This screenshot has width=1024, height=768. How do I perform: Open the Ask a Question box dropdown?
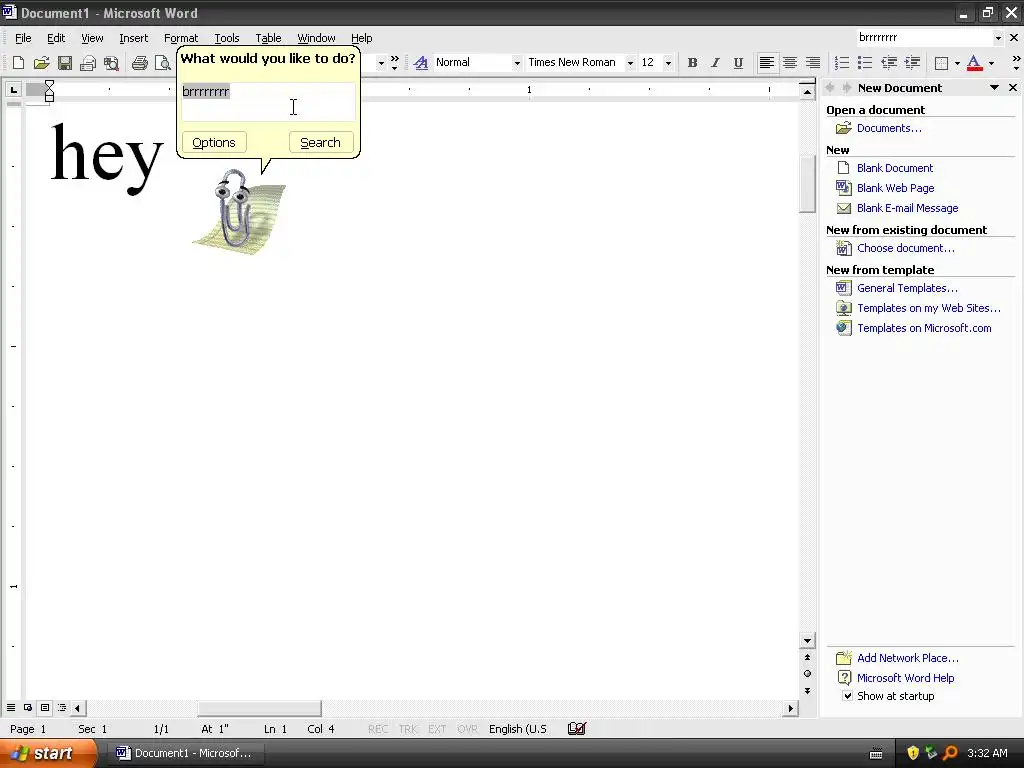pos(998,38)
